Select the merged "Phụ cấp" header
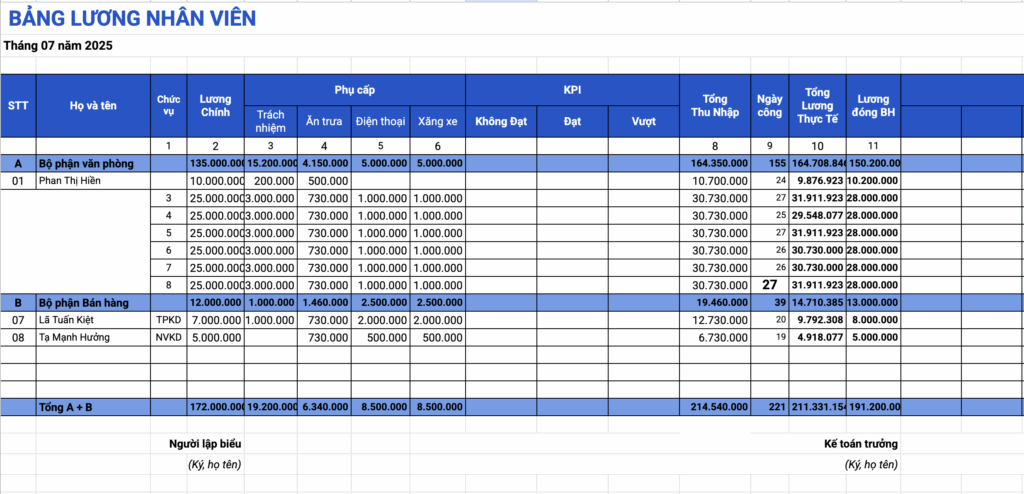The height and width of the screenshot is (494, 1024). (x=354, y=89)
